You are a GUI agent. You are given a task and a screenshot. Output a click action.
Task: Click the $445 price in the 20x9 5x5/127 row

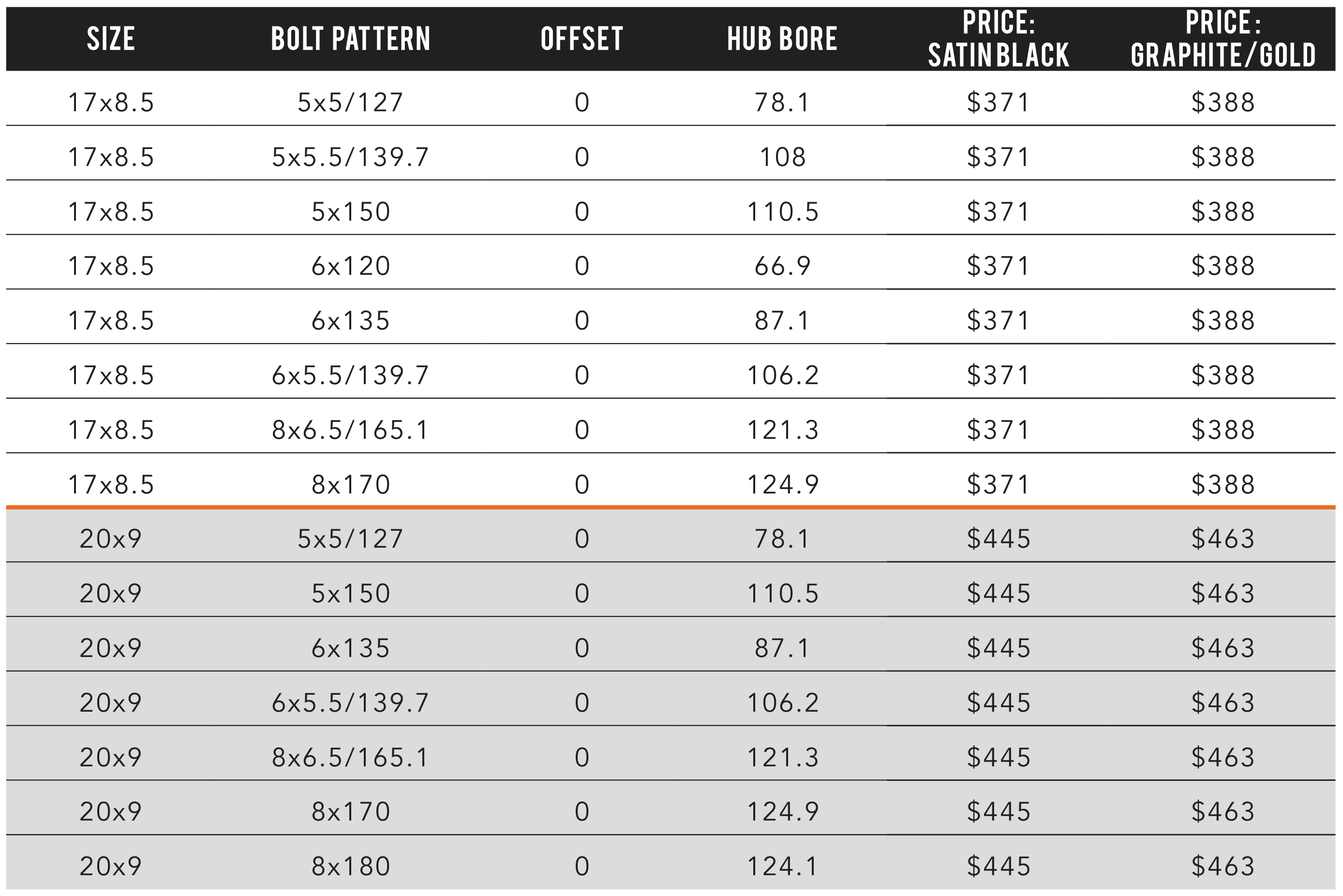998,539
